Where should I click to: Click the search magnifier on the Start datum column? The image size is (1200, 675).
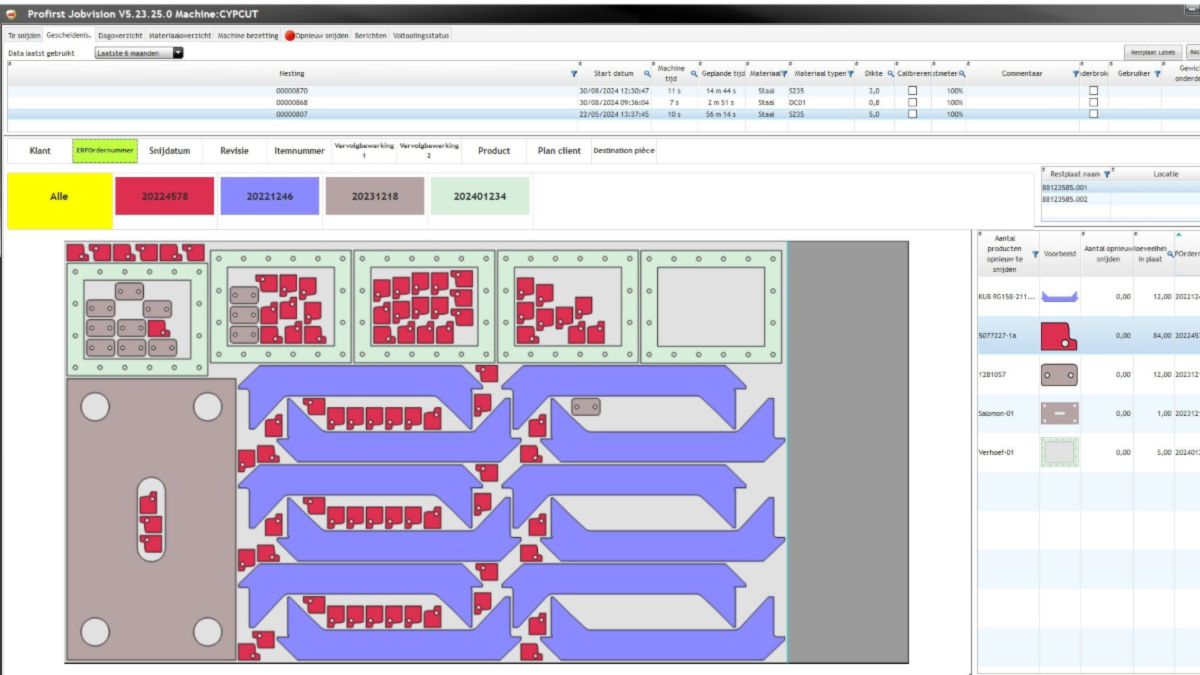click(646, 74)
